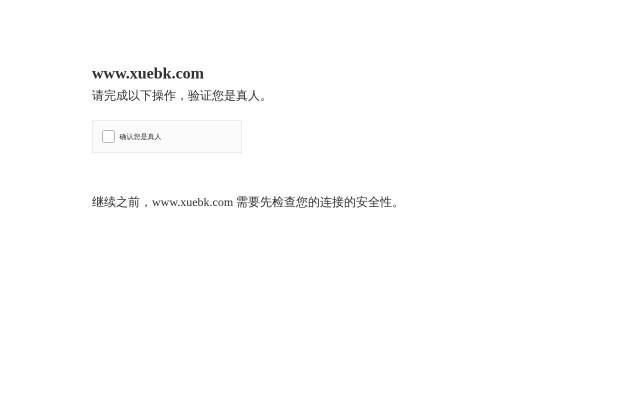Click the word 确认 in checkbox label
This screenshot has height=400, width=640.
pos(126,137)
